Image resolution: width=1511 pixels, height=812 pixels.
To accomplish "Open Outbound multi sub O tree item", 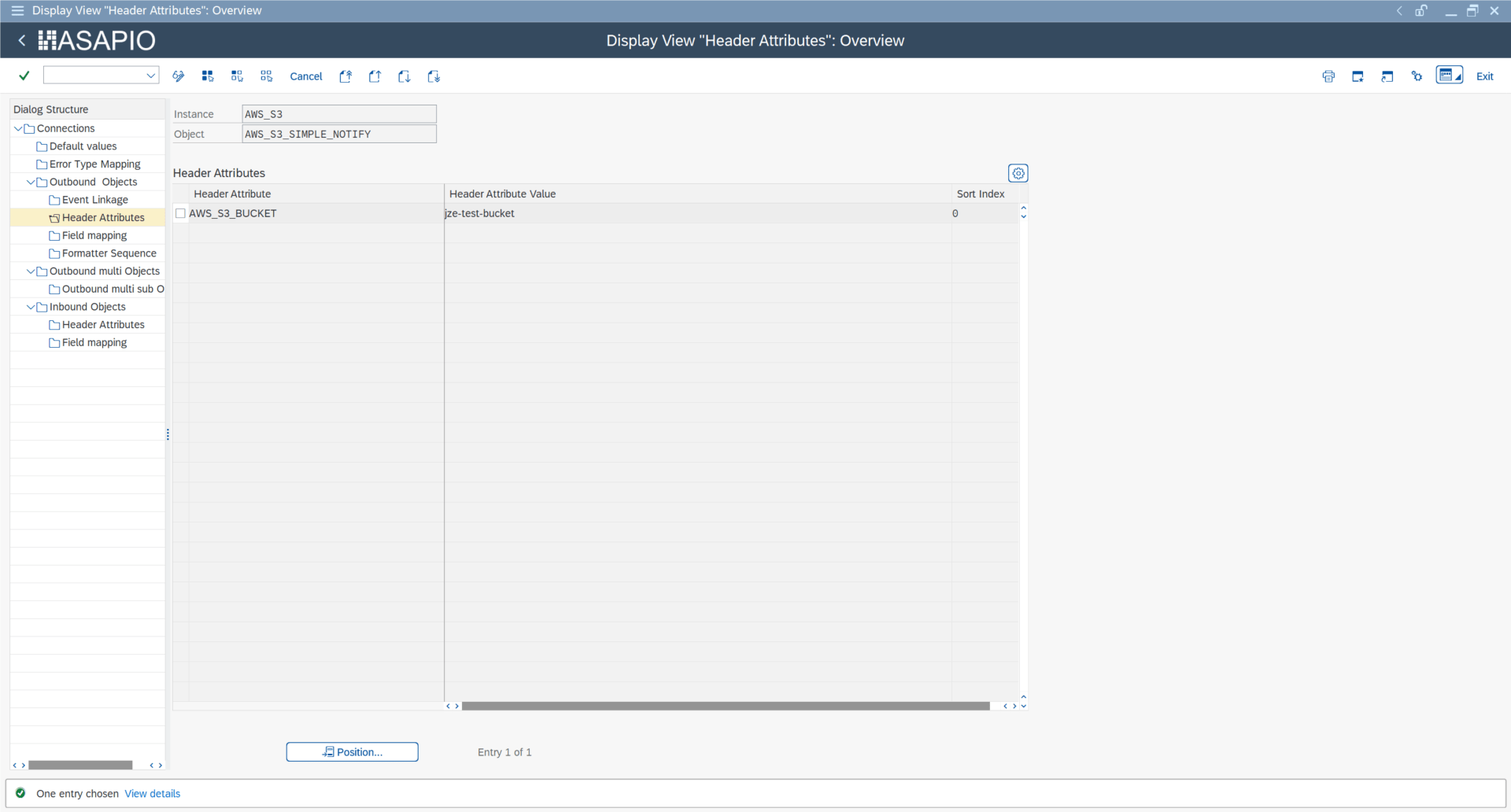I will 113,289.
